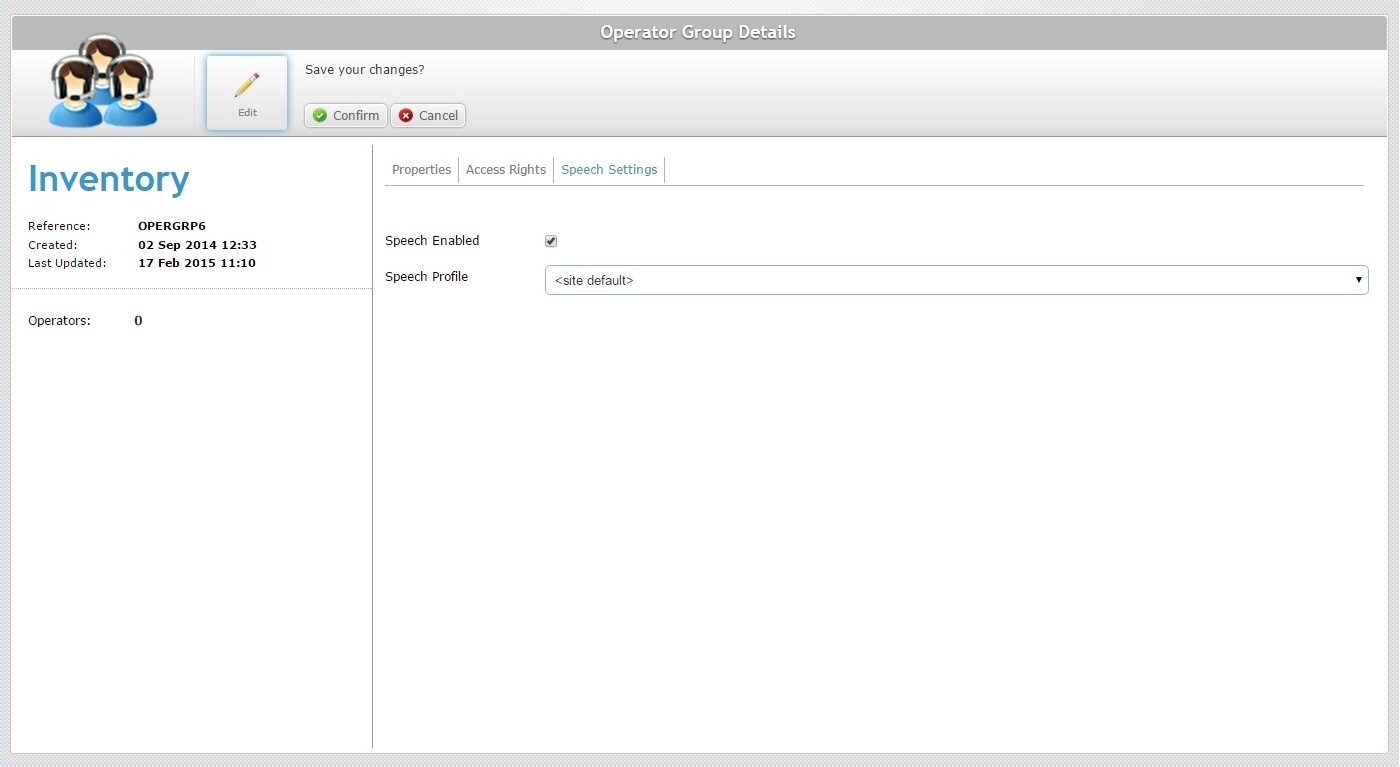
Task: Click the operator group headset icon
Action: [103, 81]
